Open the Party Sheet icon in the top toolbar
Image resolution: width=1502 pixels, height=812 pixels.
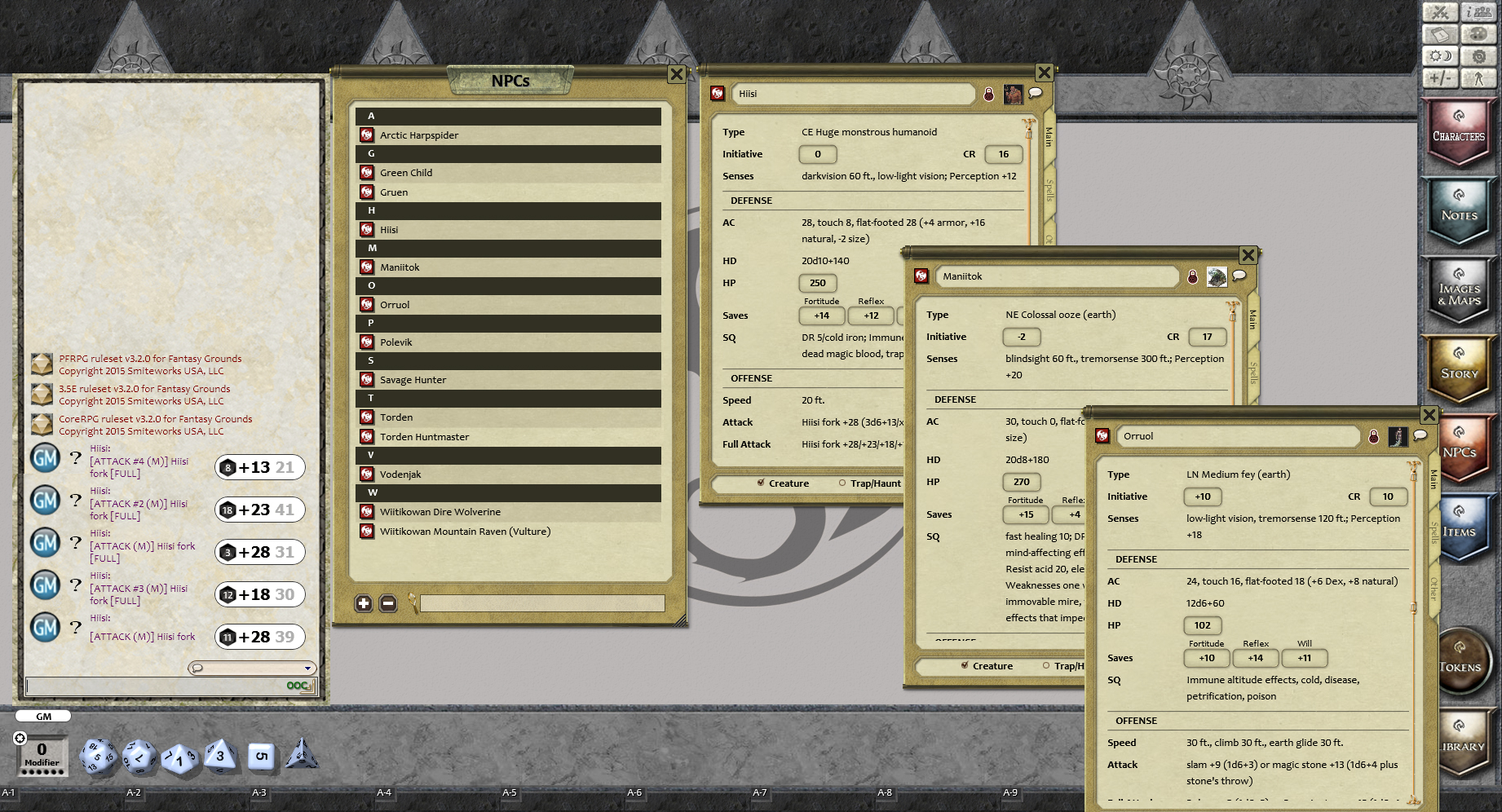[1478, 12]
